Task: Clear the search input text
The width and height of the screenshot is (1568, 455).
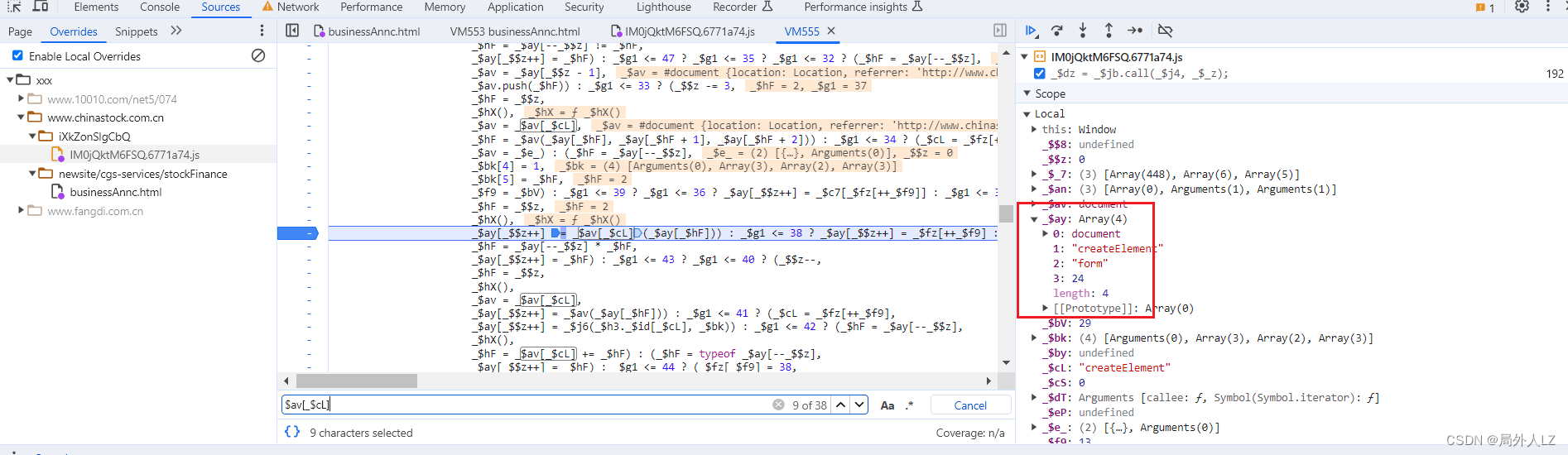Action: point(778,405)
